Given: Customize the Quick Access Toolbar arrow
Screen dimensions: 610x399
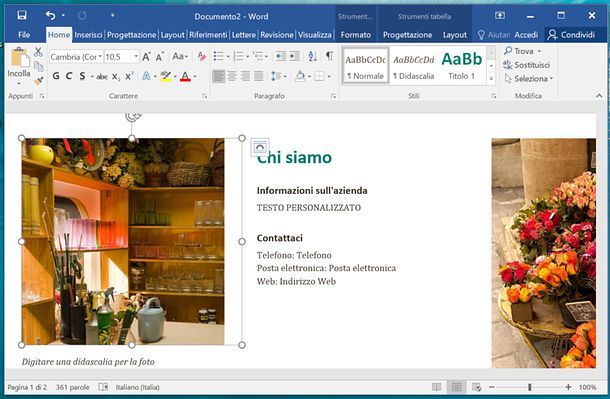Looking at the screenshot, I should [112, 16].
